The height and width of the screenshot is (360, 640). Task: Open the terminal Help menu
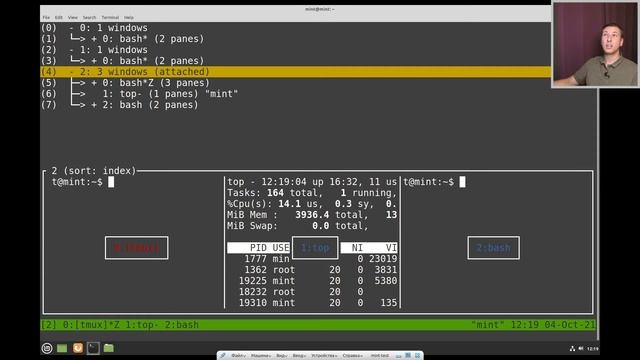point(129,18)
